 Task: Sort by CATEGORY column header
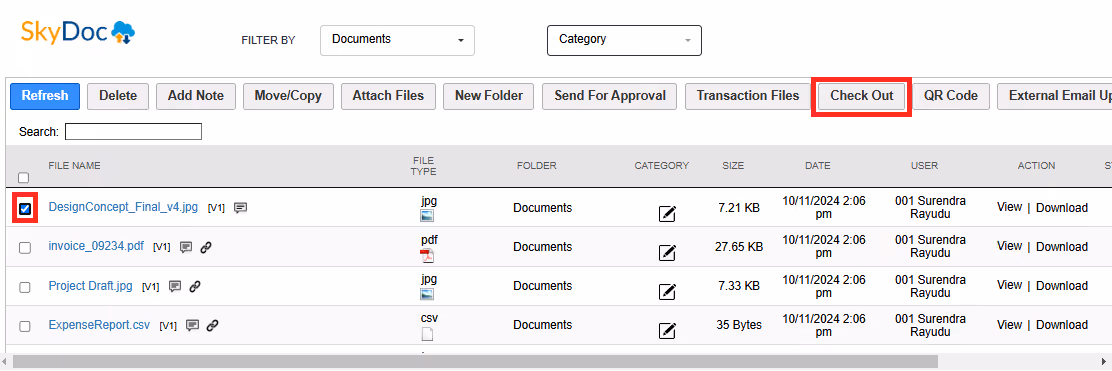click(662, 166)
